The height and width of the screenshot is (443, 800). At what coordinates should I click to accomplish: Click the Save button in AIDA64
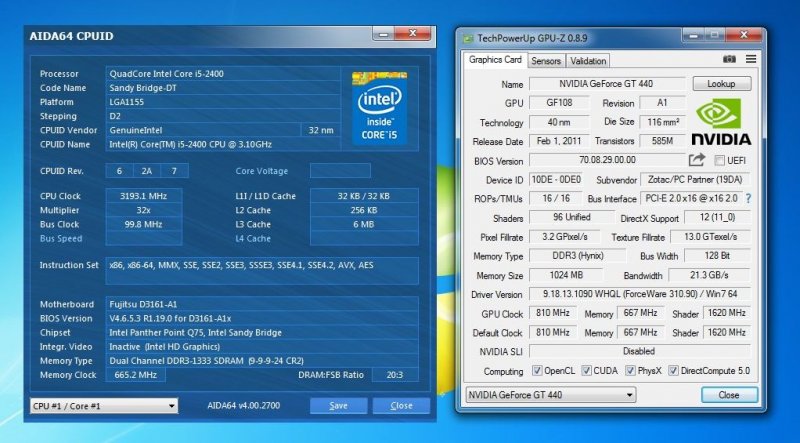[x=338, y=405]
